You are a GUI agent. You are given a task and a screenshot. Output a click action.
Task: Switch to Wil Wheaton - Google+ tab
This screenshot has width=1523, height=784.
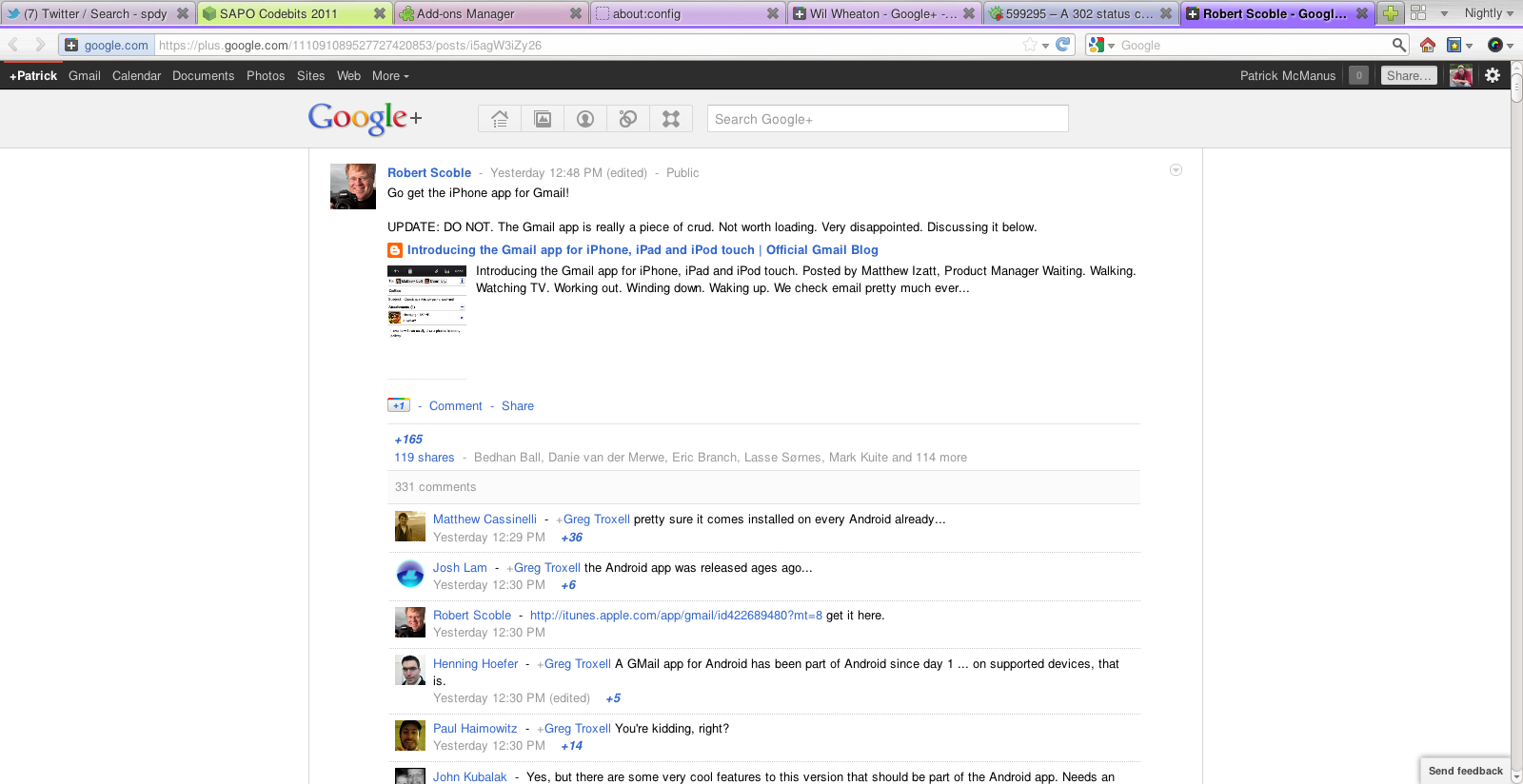pyautogui.click(x=883, y=13)
